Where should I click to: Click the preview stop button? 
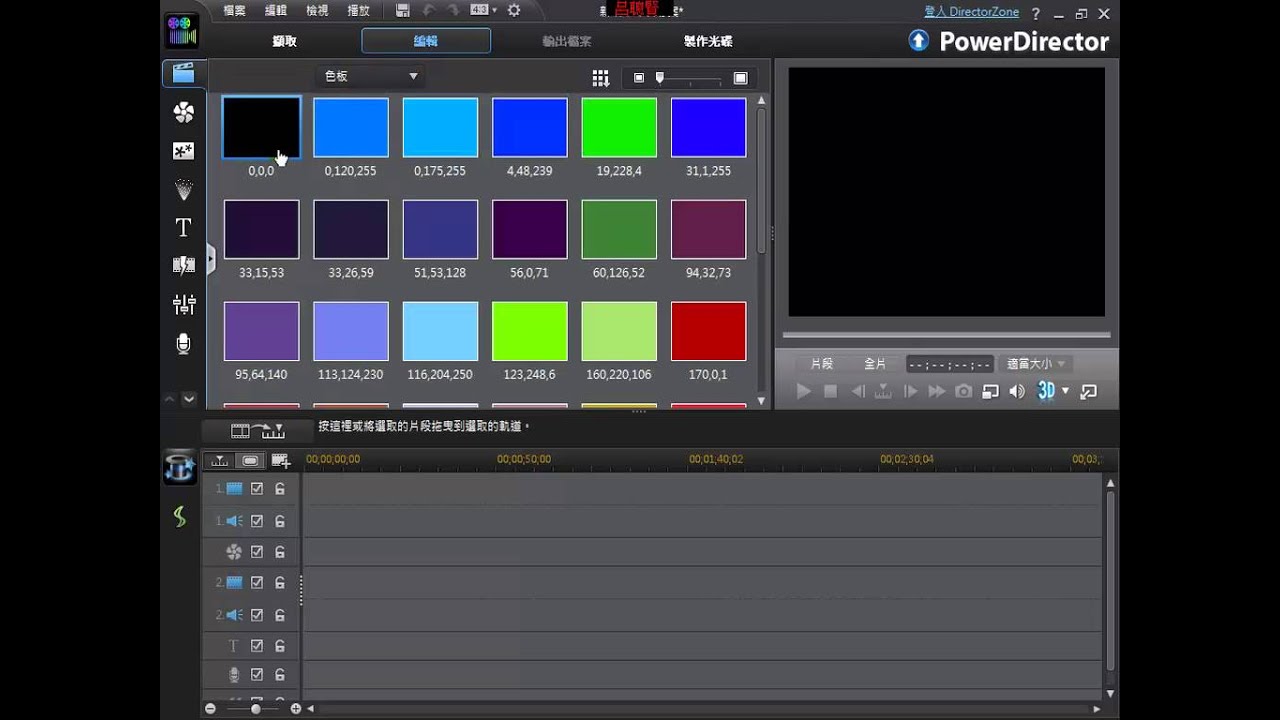[830, 391]
